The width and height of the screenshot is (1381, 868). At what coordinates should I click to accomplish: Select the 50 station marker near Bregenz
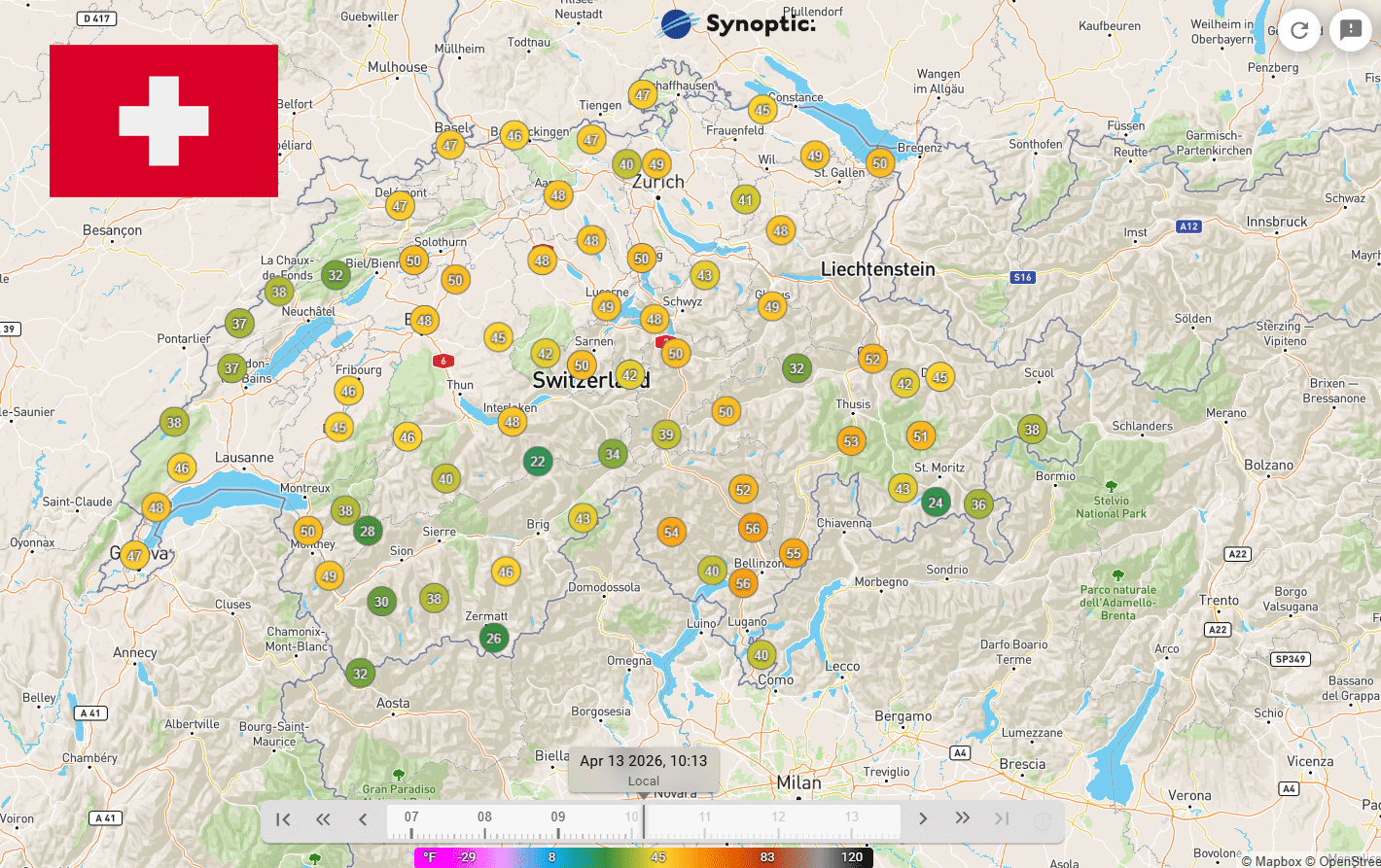(880, 163)
